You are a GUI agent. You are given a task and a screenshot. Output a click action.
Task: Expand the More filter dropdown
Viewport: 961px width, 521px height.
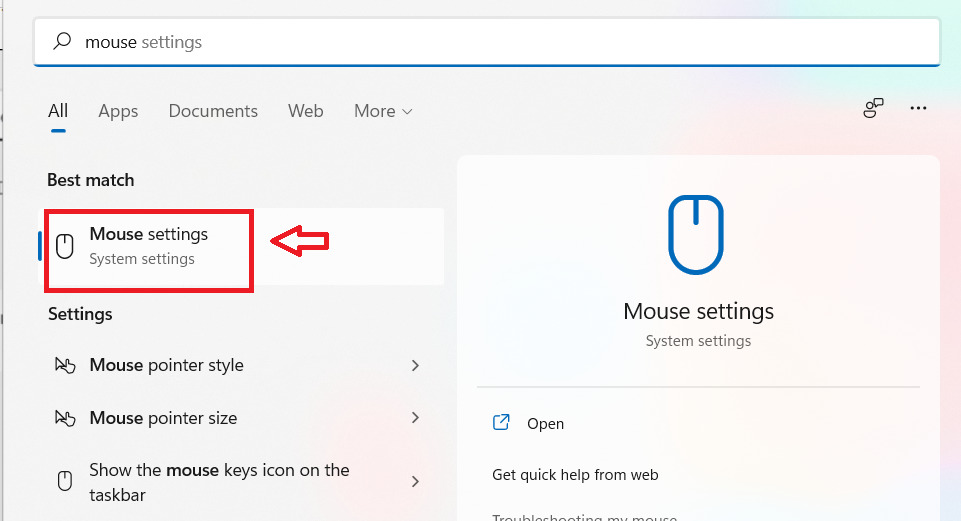click(383, 111)
